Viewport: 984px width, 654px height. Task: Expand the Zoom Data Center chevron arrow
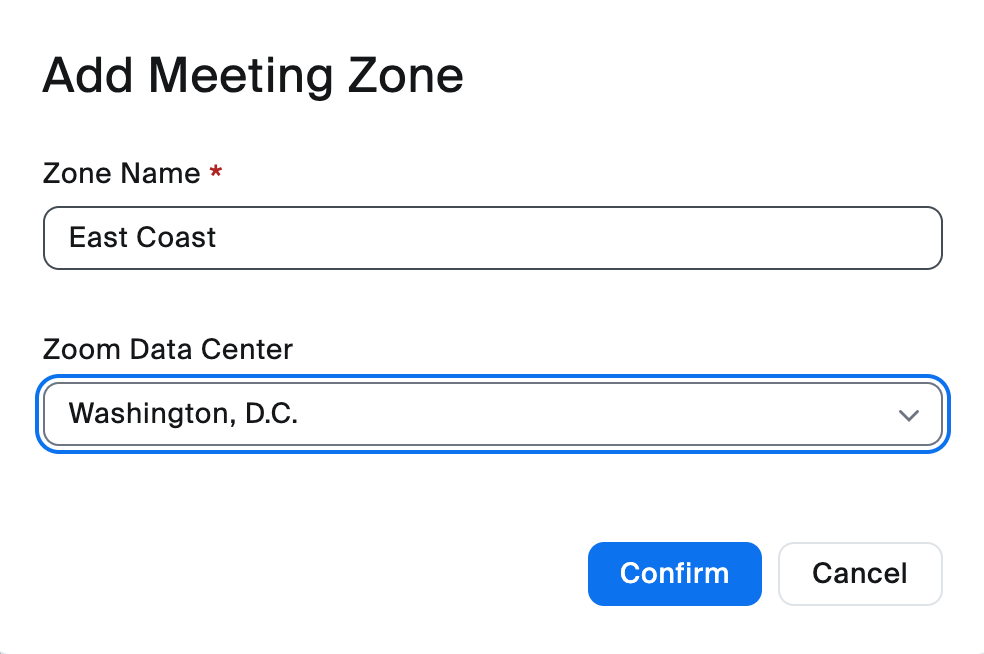pos(908,415)
